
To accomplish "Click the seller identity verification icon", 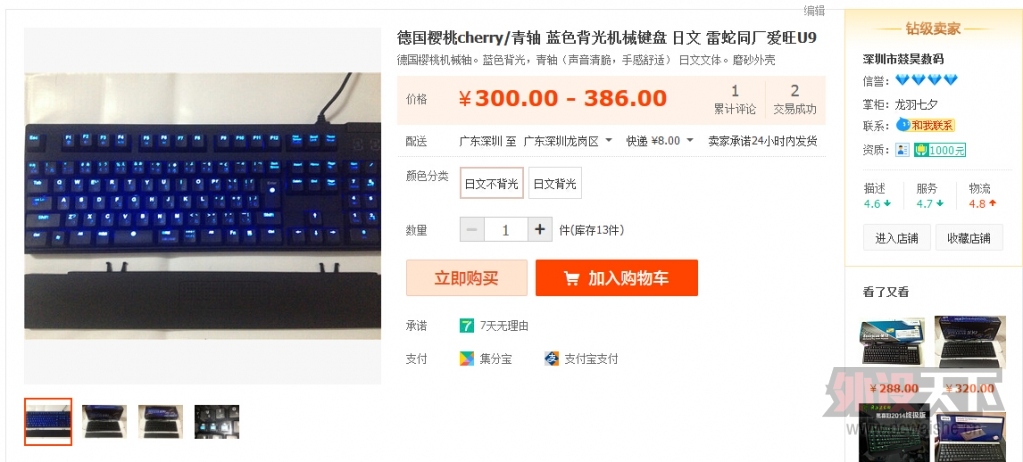I will click(x=903, y=150).
